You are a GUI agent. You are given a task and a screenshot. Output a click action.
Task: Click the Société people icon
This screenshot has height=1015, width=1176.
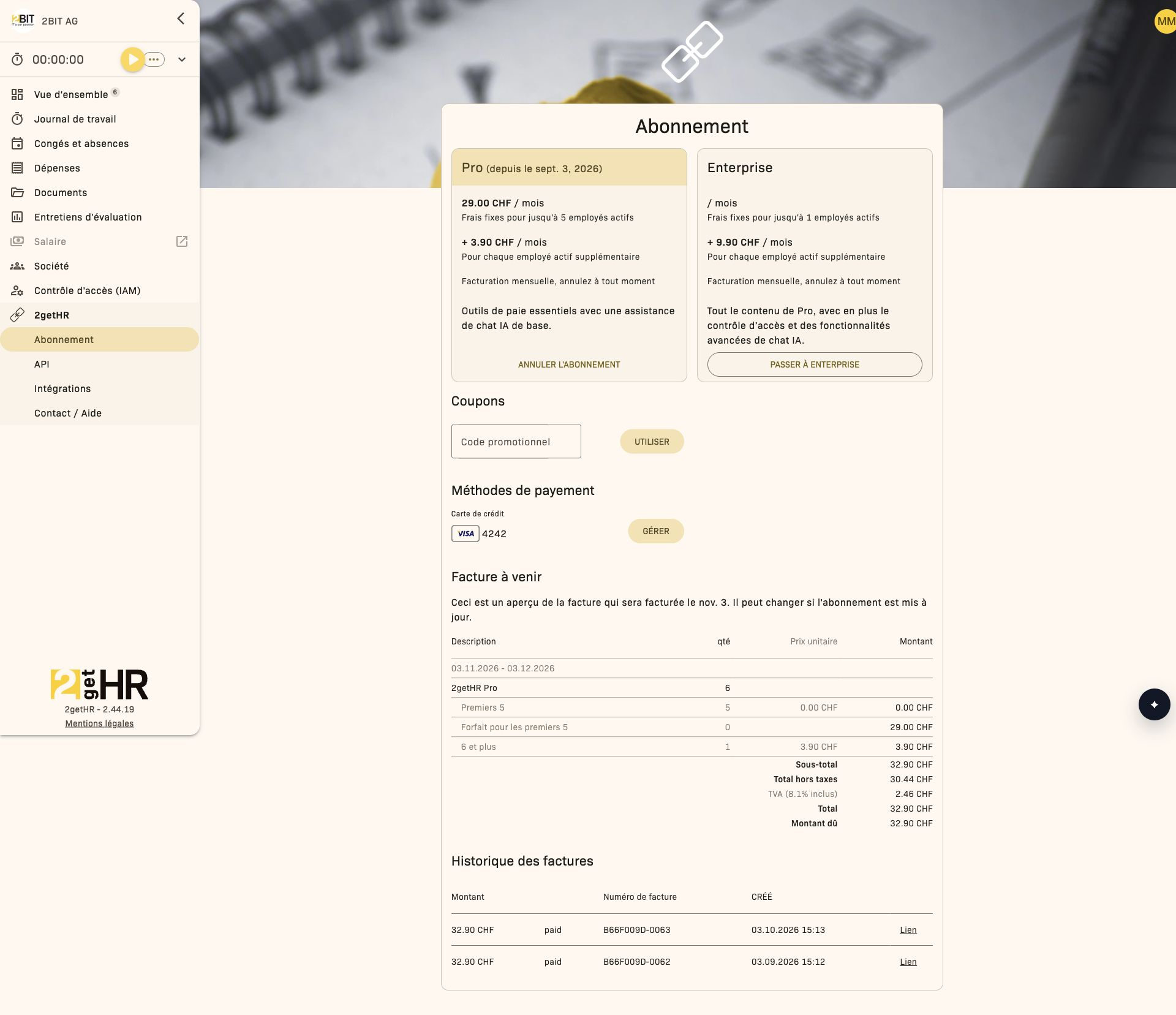click(x=17, y=266)
